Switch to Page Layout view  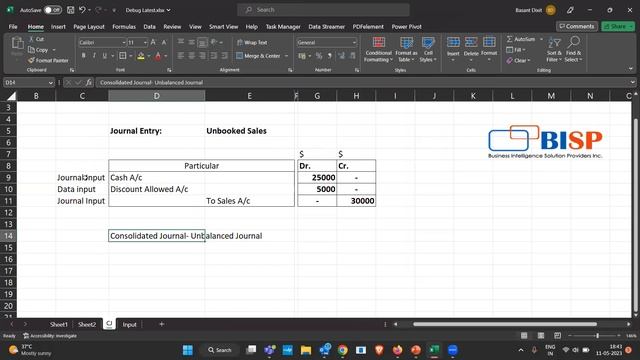pos(541,336)
